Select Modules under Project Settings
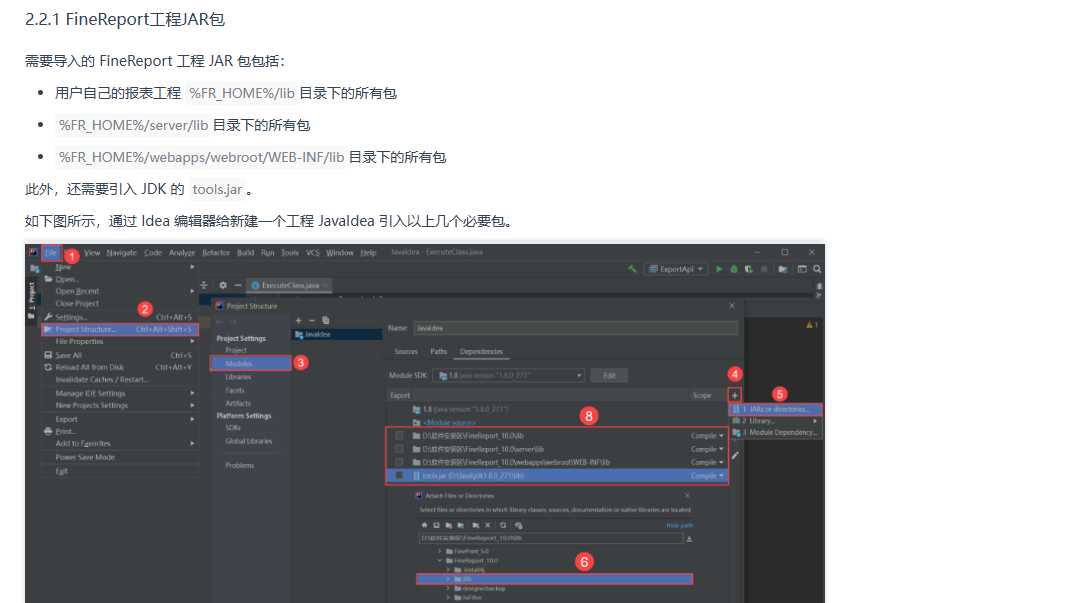Viewport: 1079px width, 603px height. (x=250, y=363)
